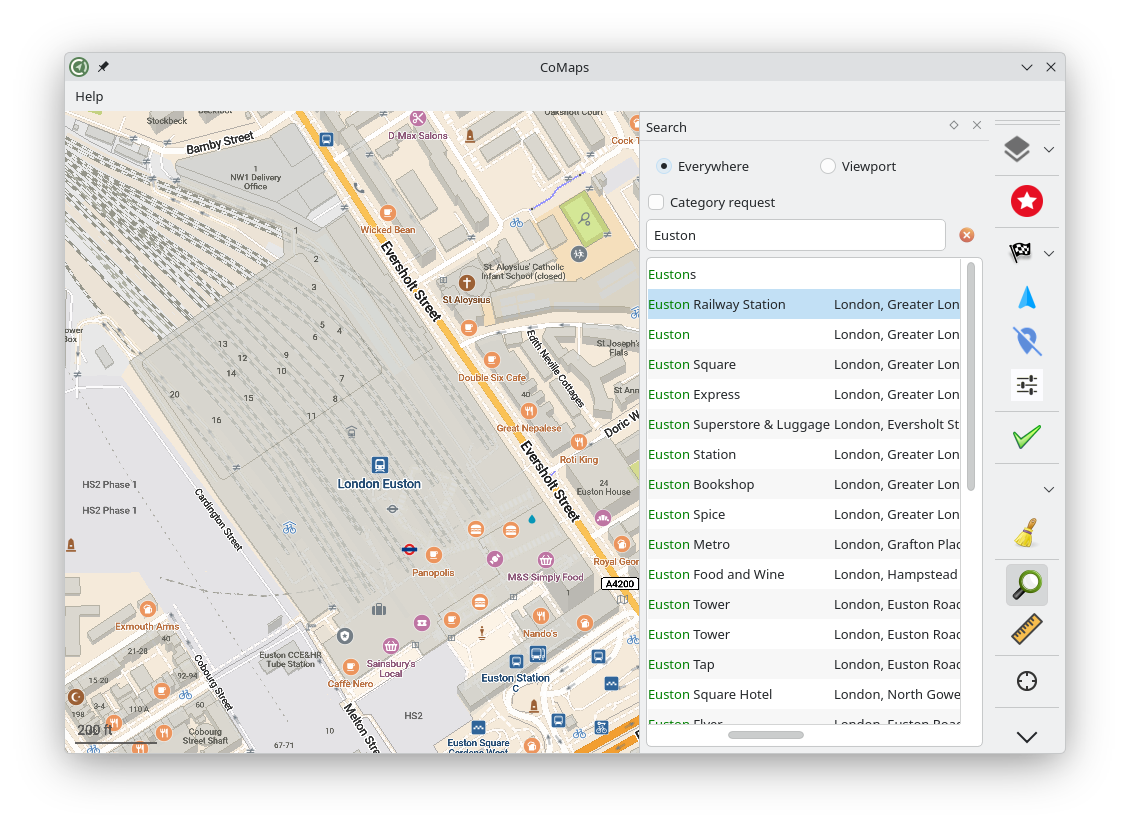Select Euston Railway Station result
This screenshot has height=830, width=1130.
click(804, 305)
